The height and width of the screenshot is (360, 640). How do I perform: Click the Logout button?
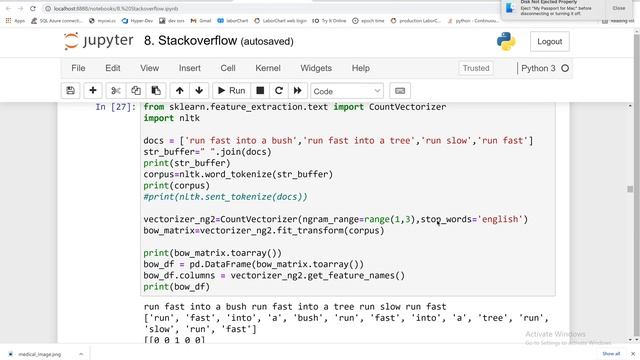(549, 42)
